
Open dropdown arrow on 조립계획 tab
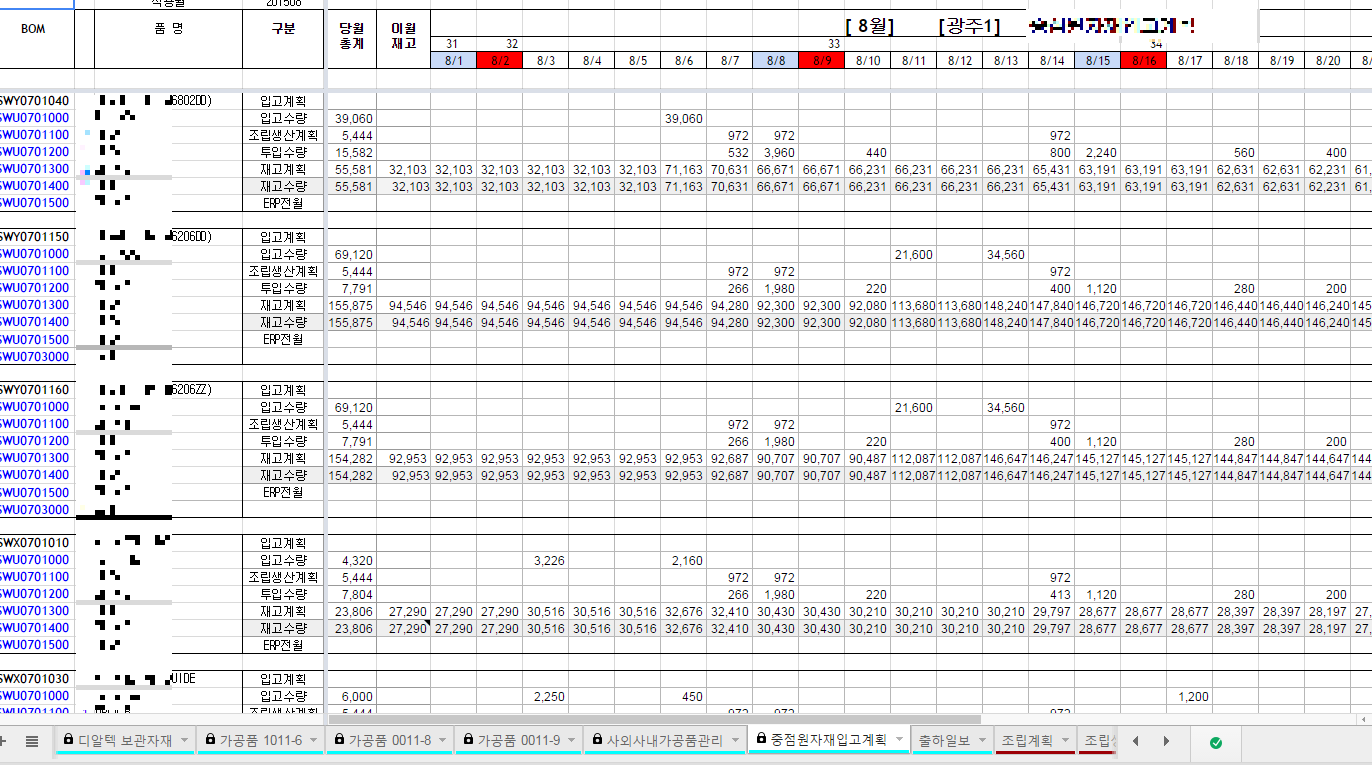1065,740
